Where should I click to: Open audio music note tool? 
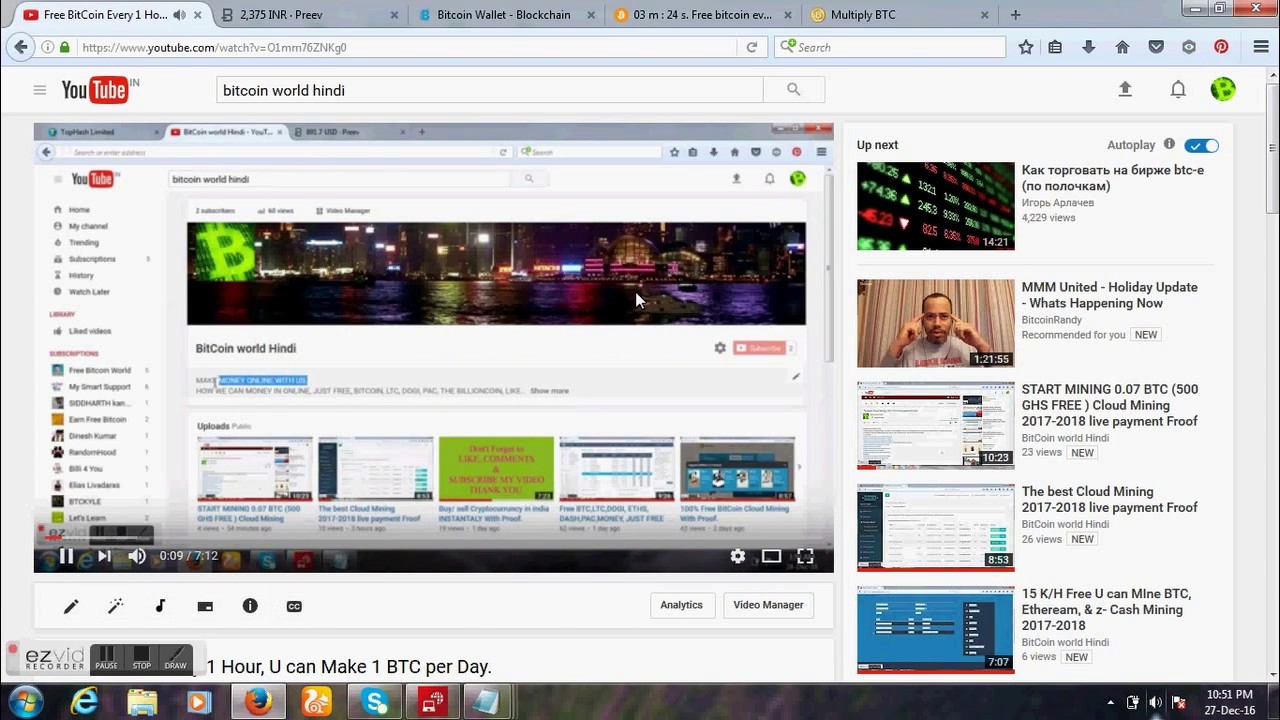[x=160, y=606]
